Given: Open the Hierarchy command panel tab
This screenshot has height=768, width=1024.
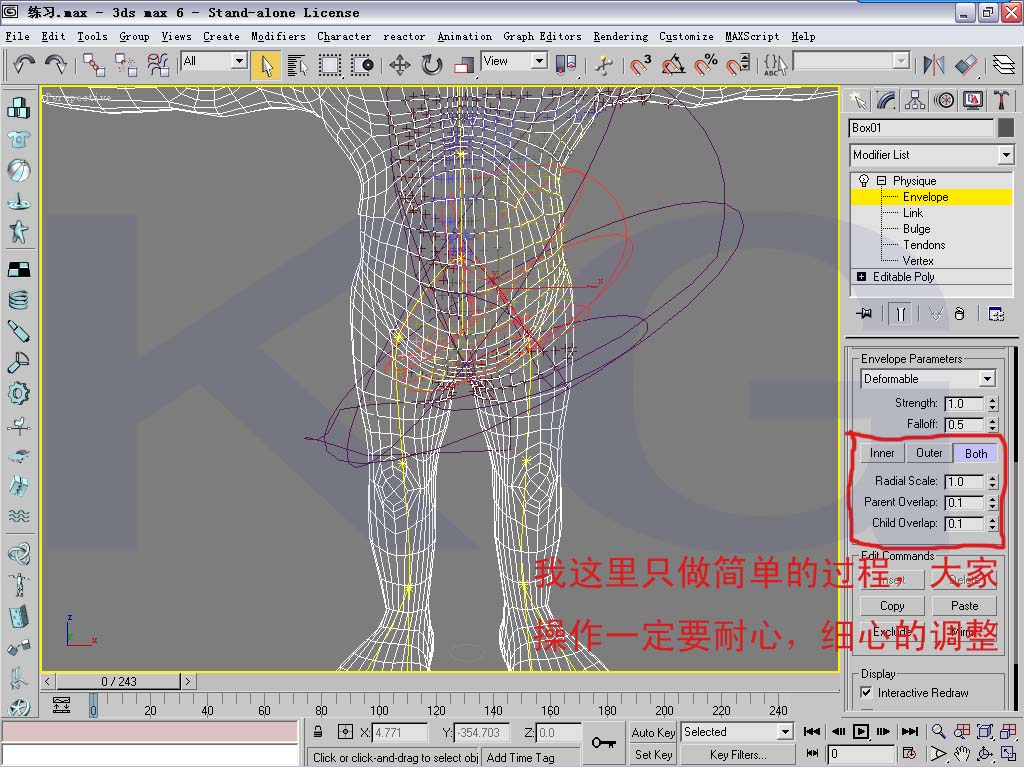Looking at the screenshot, I should pos(915,101).
